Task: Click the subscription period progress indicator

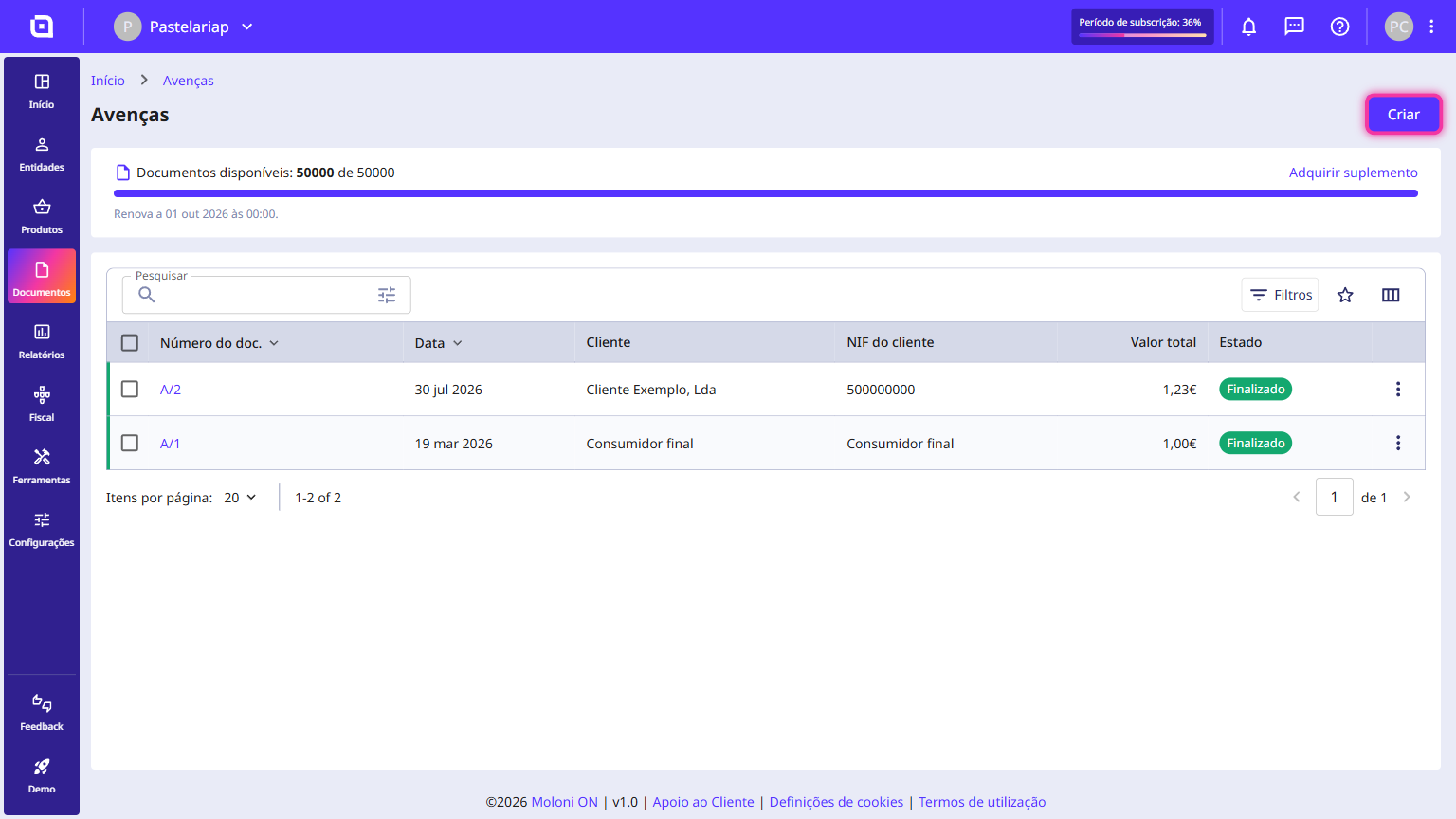Action: coord(1143,27)
